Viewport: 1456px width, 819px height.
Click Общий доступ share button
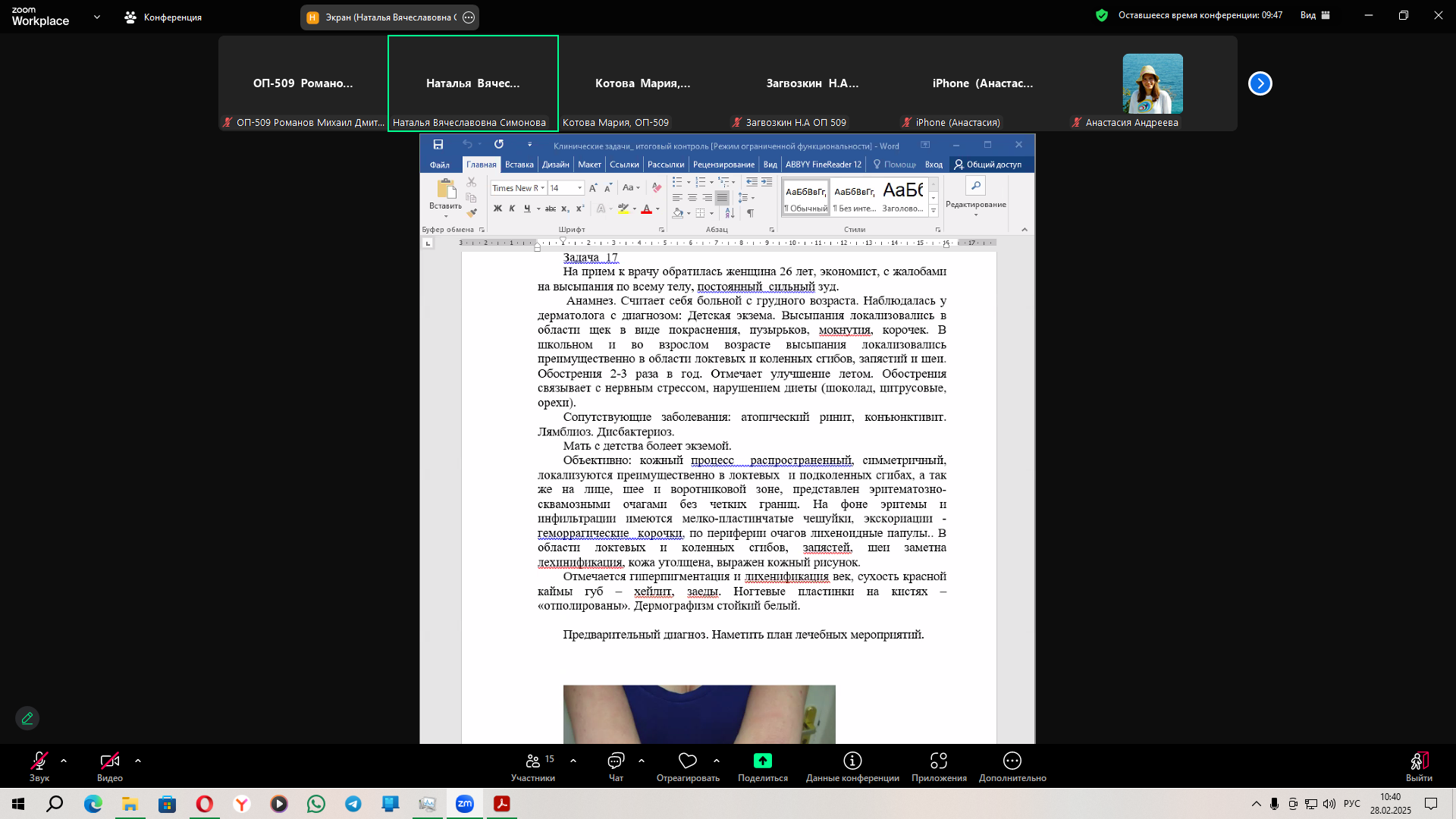(988, 165)
